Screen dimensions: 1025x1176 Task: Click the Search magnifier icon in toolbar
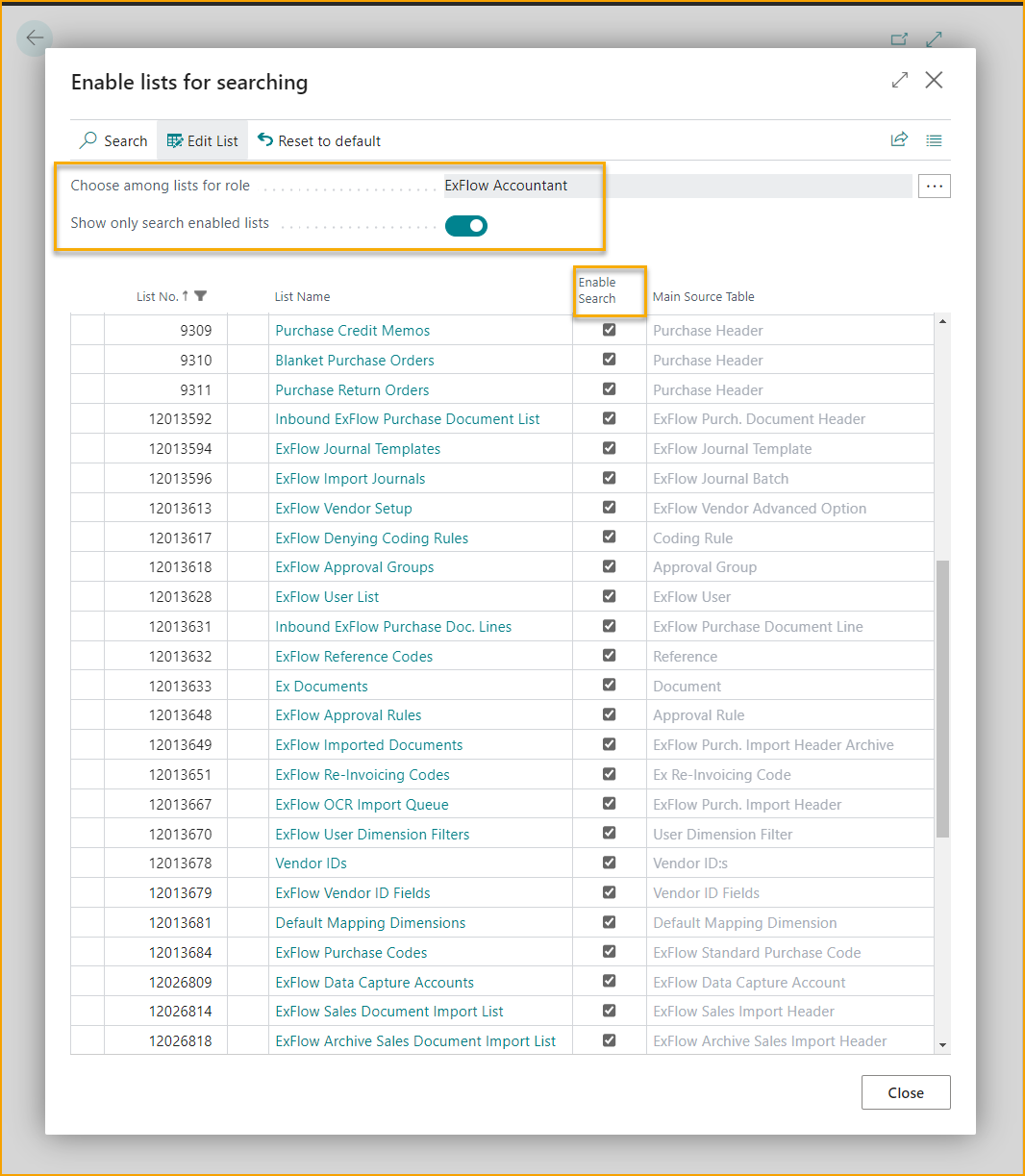(x=88, y=140)
